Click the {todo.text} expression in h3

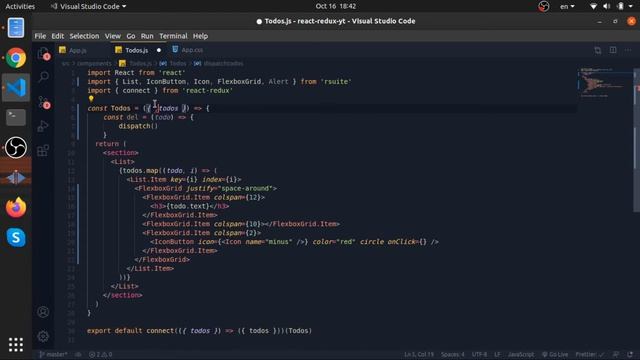click(x=188, y=206)
